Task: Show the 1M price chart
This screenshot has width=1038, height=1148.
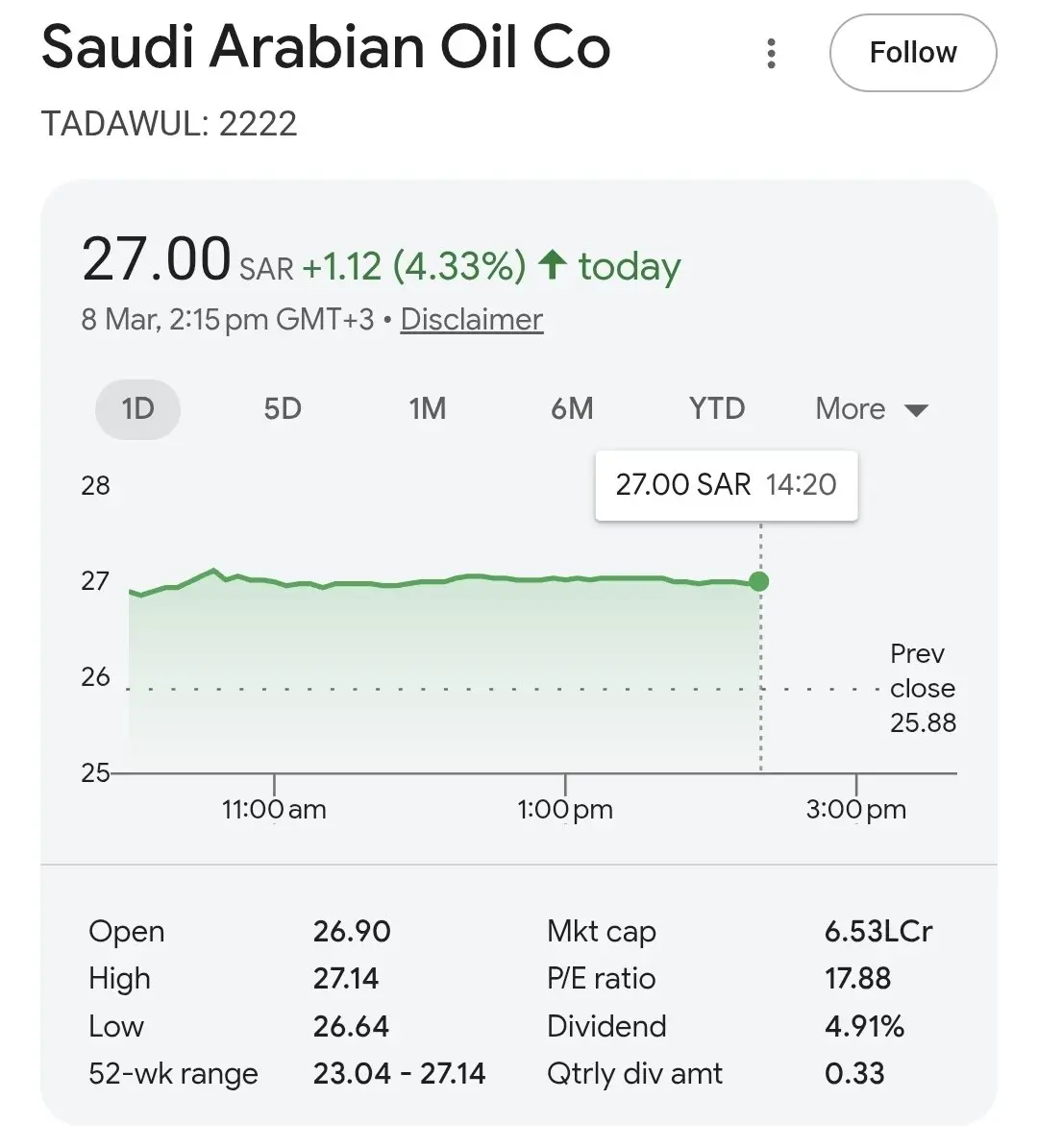Action: 428,409
